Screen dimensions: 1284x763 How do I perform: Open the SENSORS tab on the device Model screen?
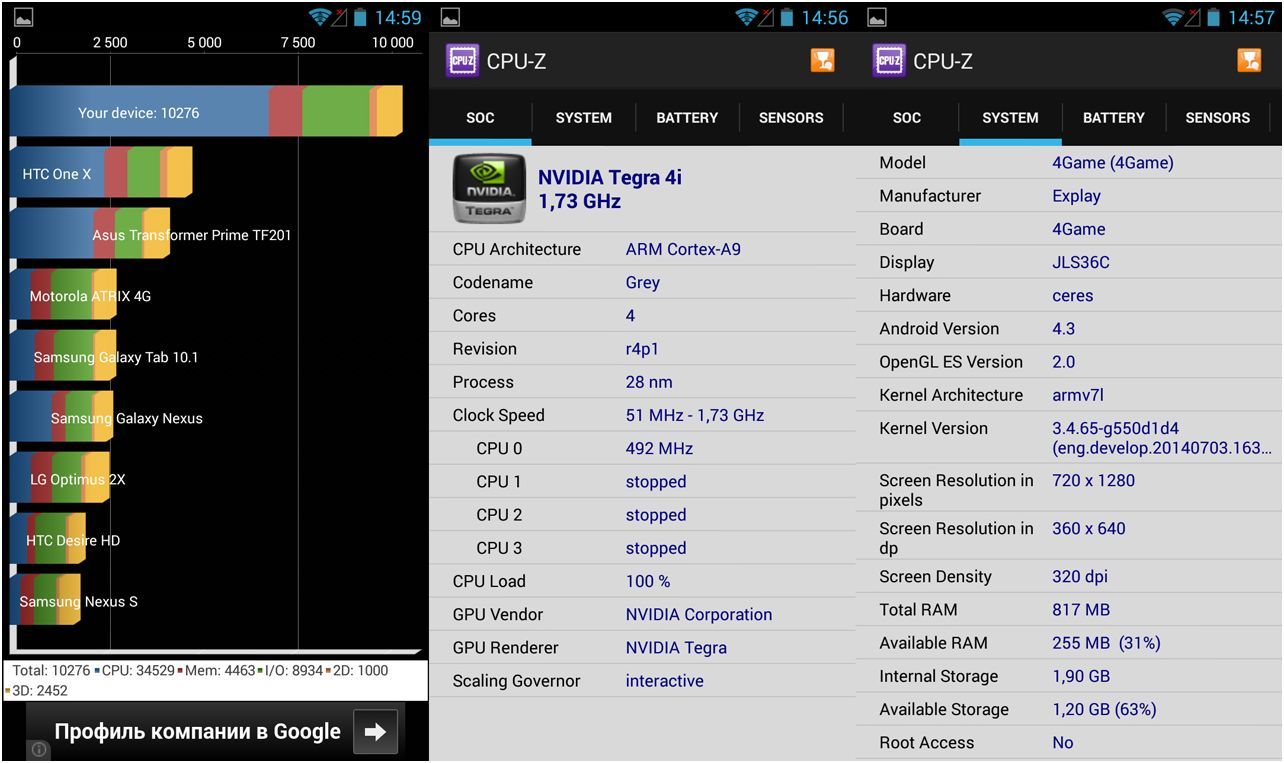(1217, 118)
